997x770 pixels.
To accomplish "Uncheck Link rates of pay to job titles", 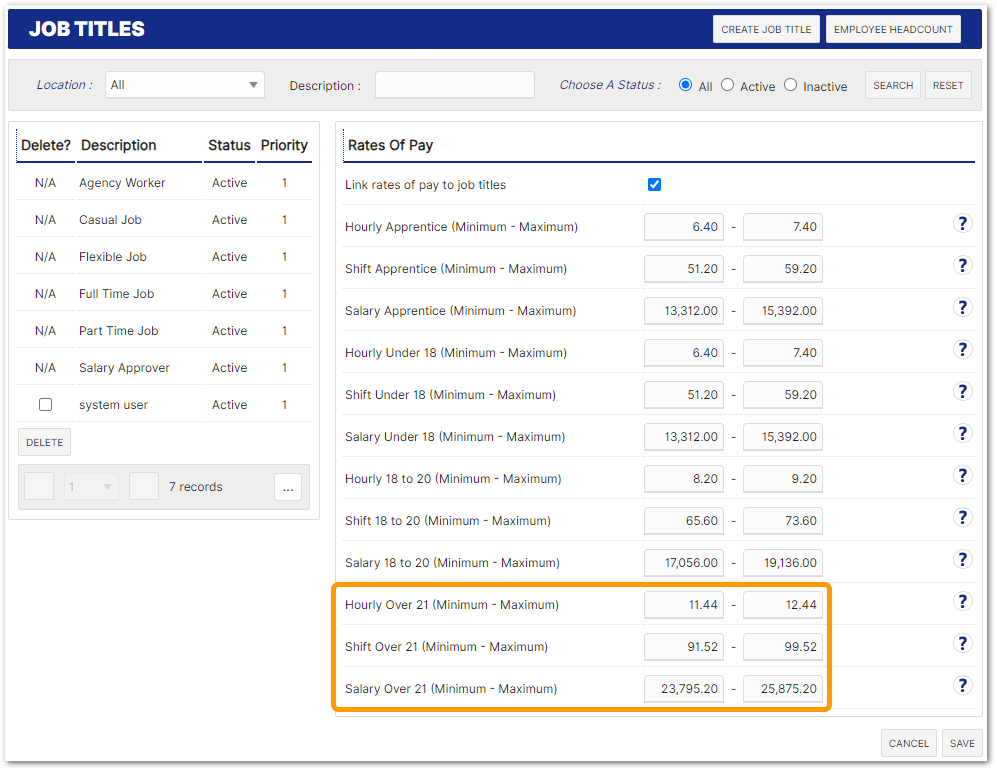I will (655, 185).
